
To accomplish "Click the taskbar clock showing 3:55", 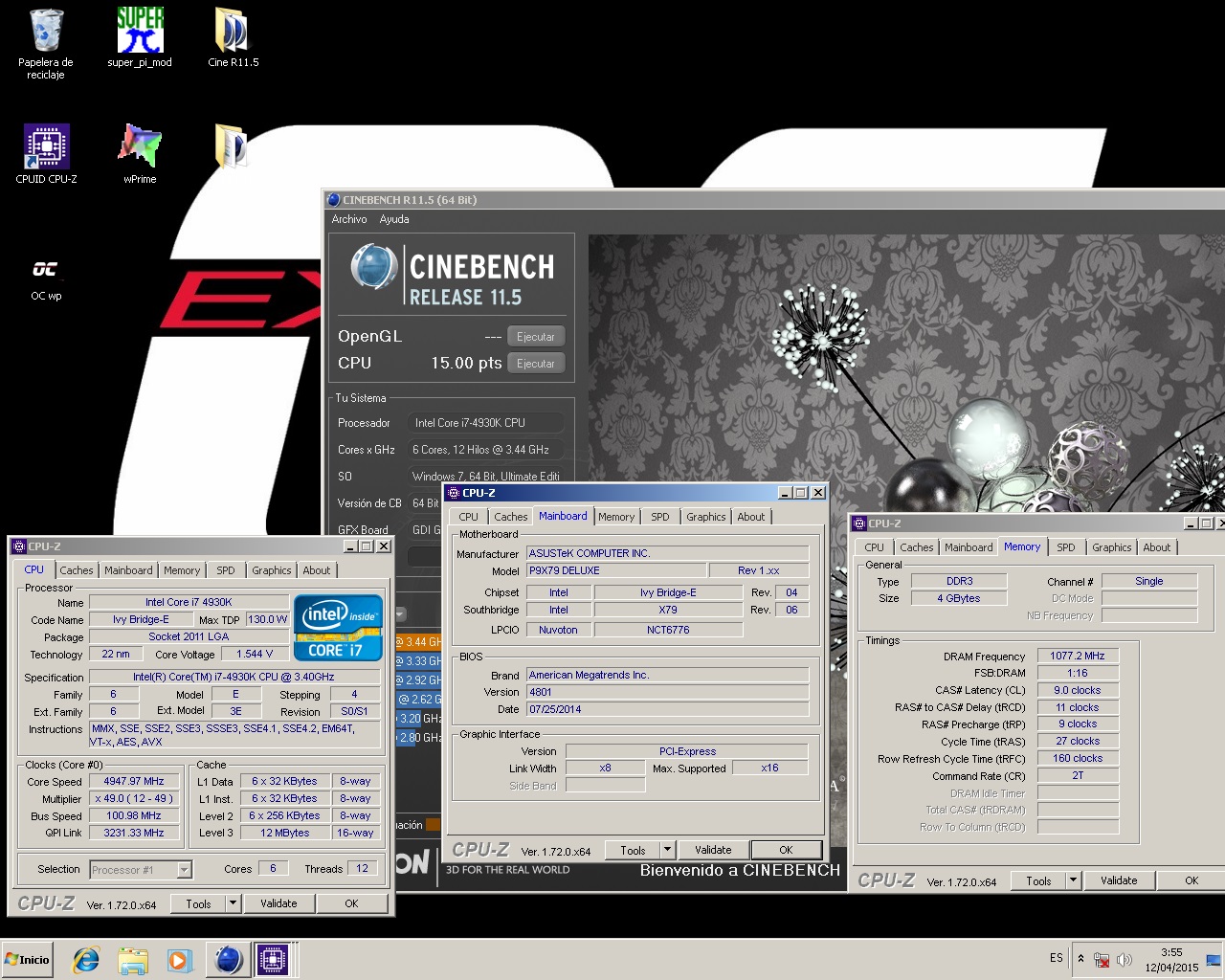I will pyautogui.click(x=1171, y=960).
